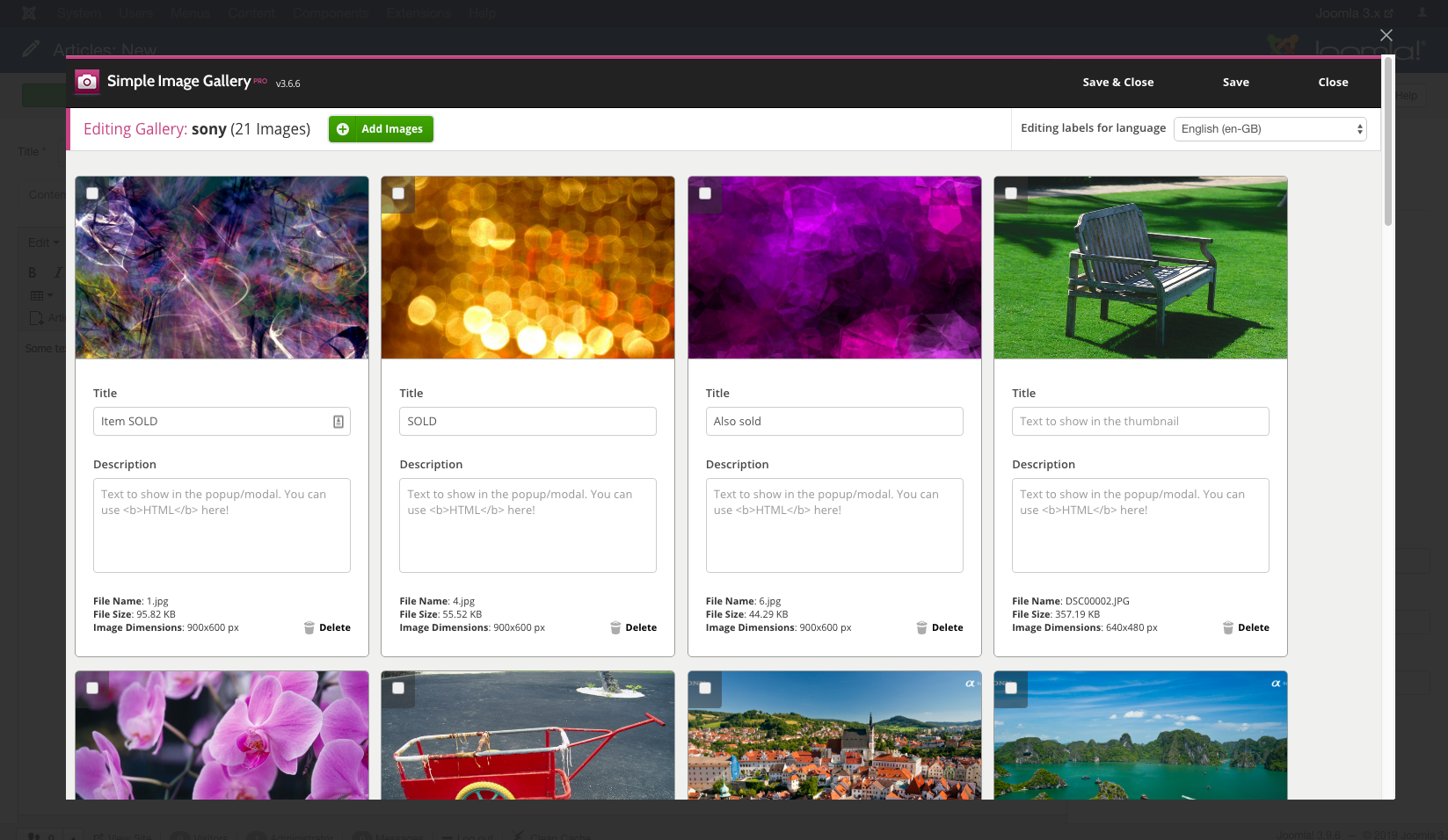Click the purple polygon 6.jpg thumbnail
This screenshot has width=1448, height=840.
(834, 268)
